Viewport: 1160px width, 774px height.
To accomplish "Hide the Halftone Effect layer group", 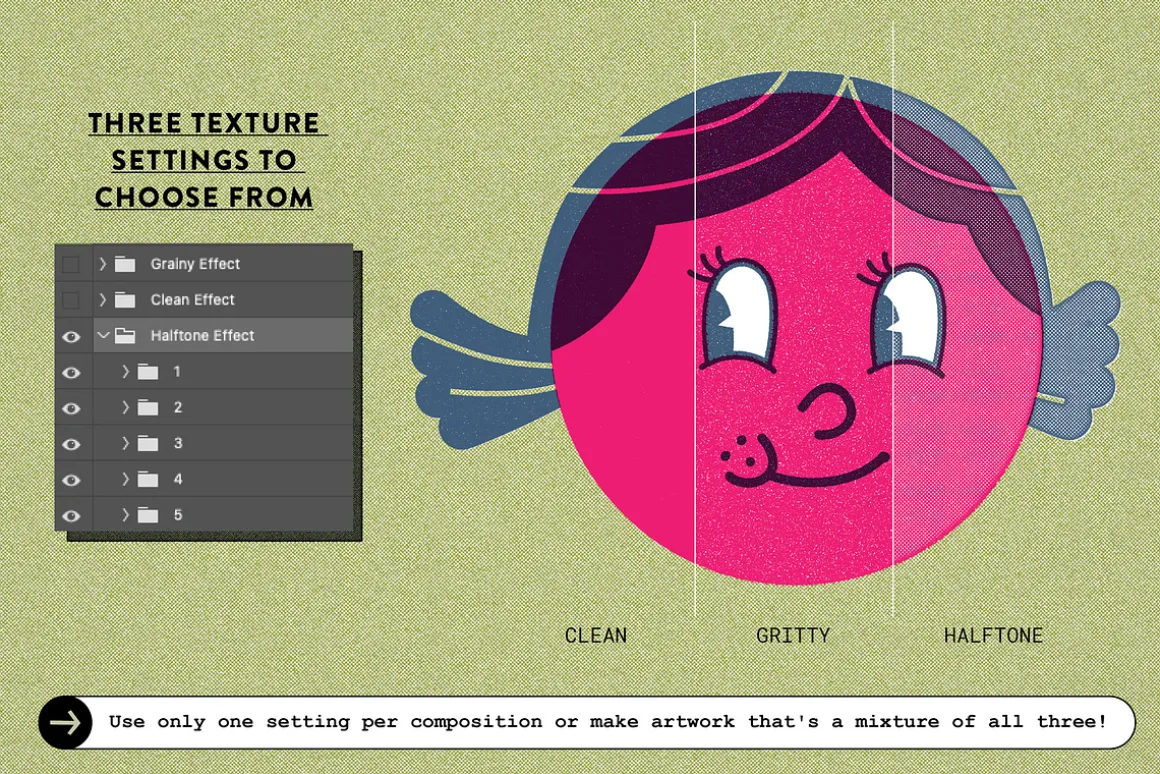I will coord(71,336).
